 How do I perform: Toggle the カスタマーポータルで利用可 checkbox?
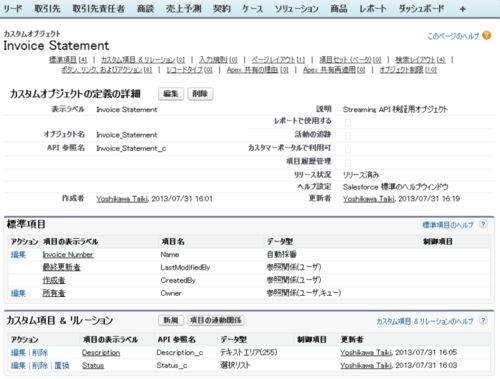pos(348,149)
